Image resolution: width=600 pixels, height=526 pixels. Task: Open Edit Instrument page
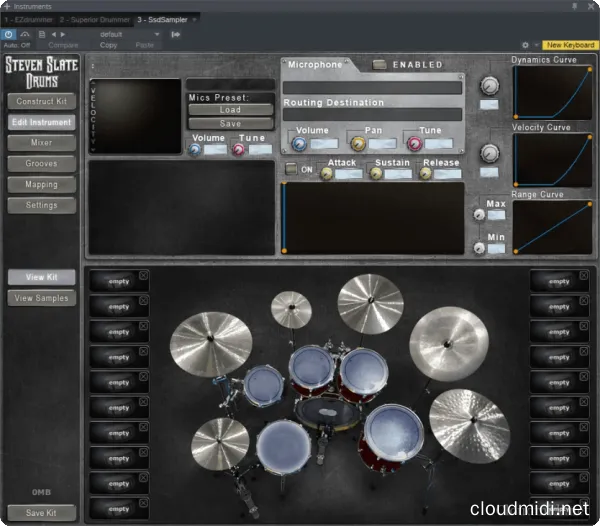[41, 122]
